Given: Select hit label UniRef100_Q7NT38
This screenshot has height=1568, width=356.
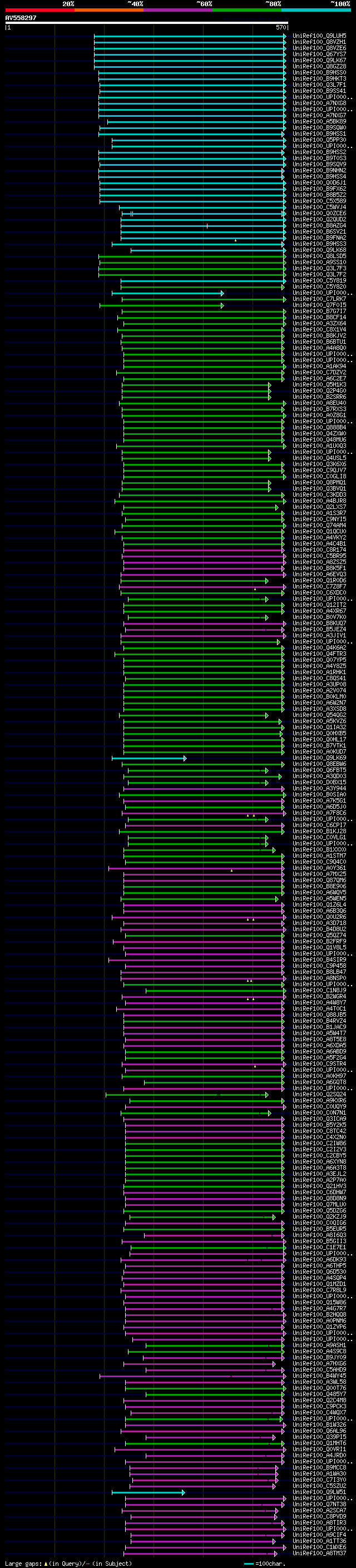Looking at the screenshot, I should tap(319, 1504).
